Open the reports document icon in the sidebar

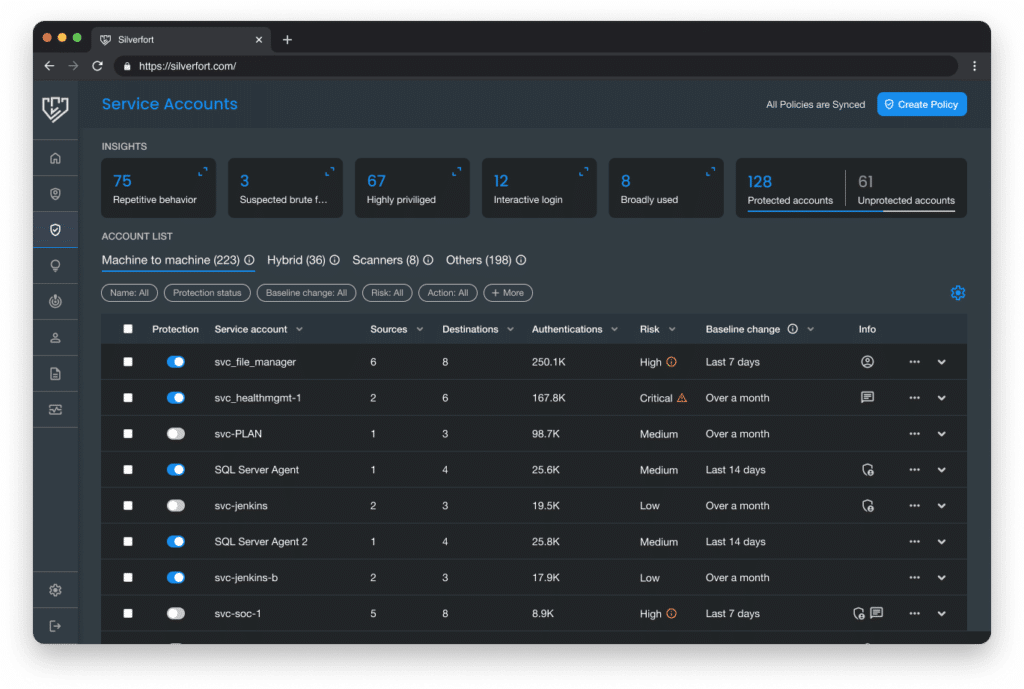pyautogui.click(x=55, y=372)
